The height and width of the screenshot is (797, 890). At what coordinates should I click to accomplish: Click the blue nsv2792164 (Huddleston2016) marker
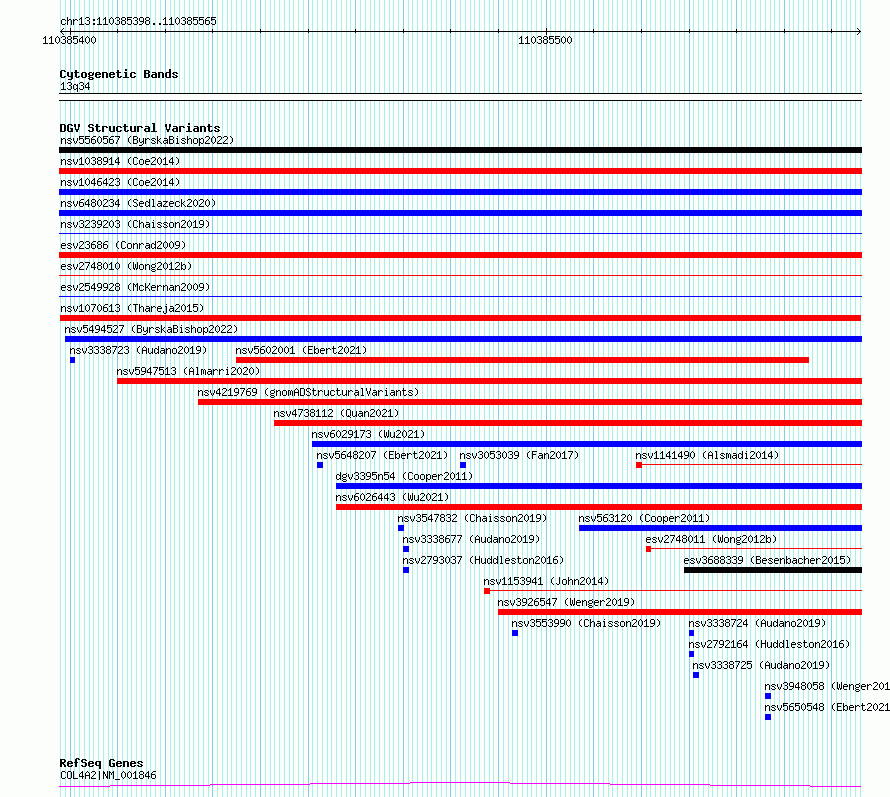(x=691, y=654)
